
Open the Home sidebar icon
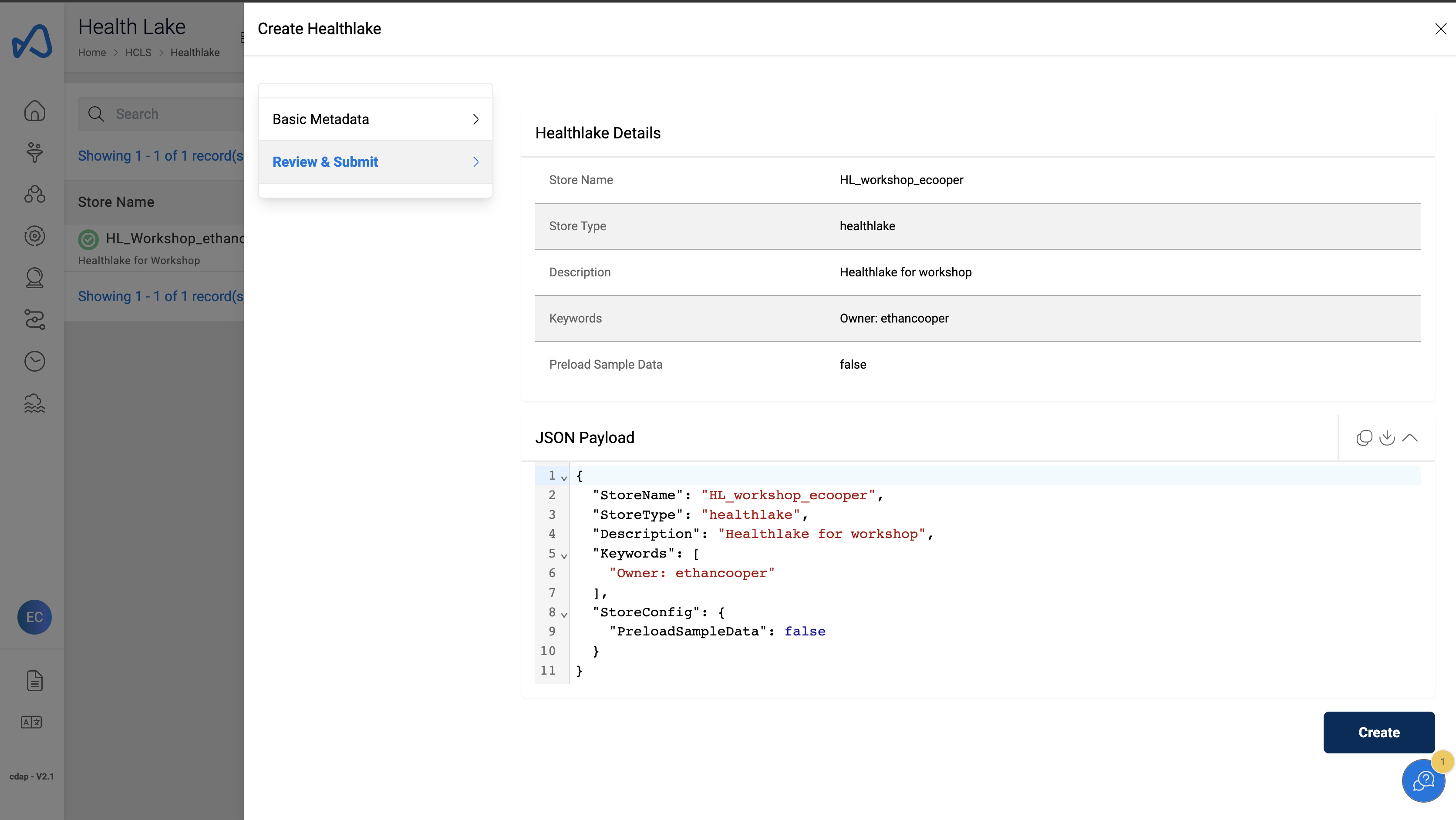[34, 111]
